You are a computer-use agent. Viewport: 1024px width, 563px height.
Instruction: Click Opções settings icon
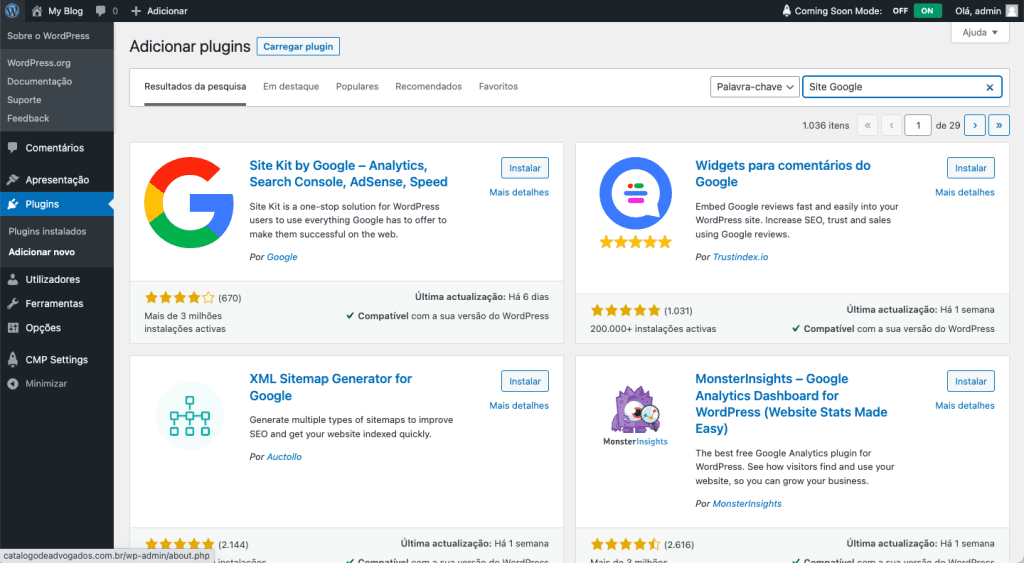click(12, 328)
